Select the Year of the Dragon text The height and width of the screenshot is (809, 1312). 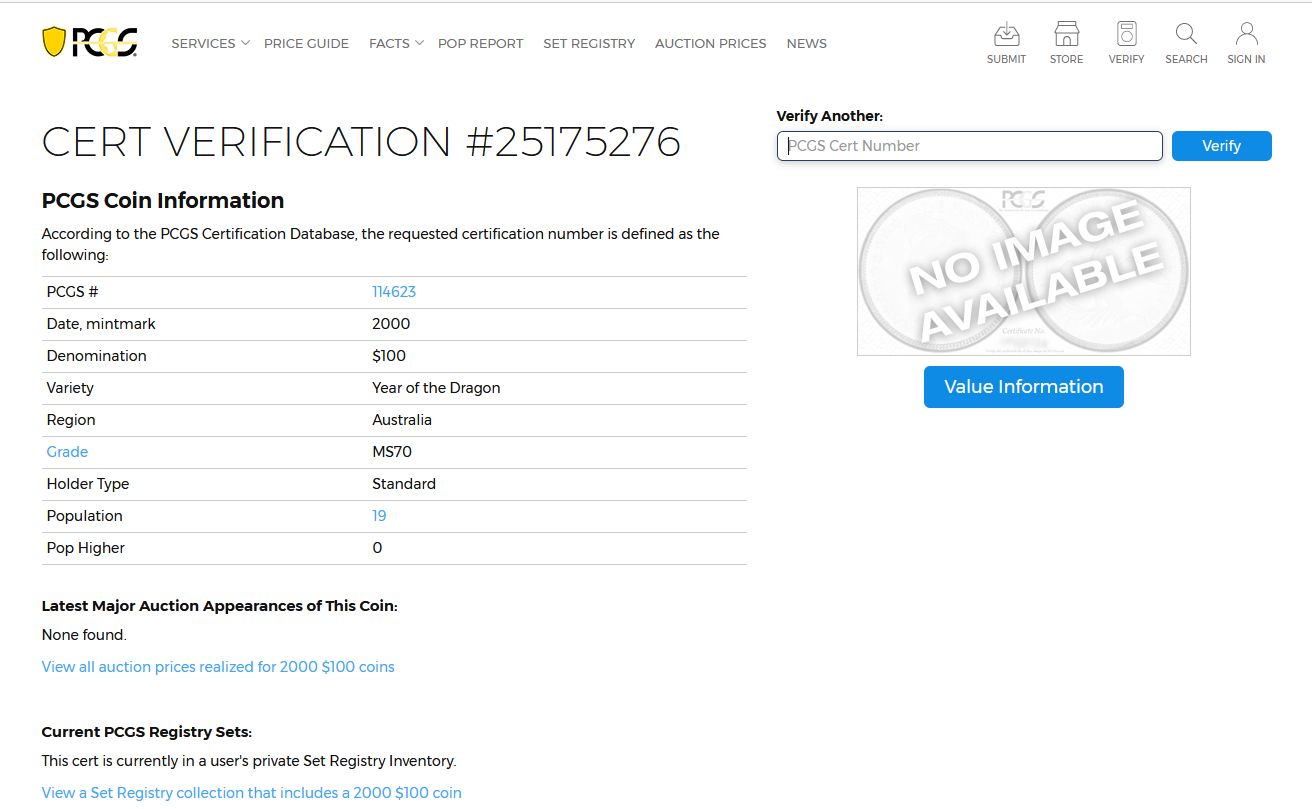[436, 388]
